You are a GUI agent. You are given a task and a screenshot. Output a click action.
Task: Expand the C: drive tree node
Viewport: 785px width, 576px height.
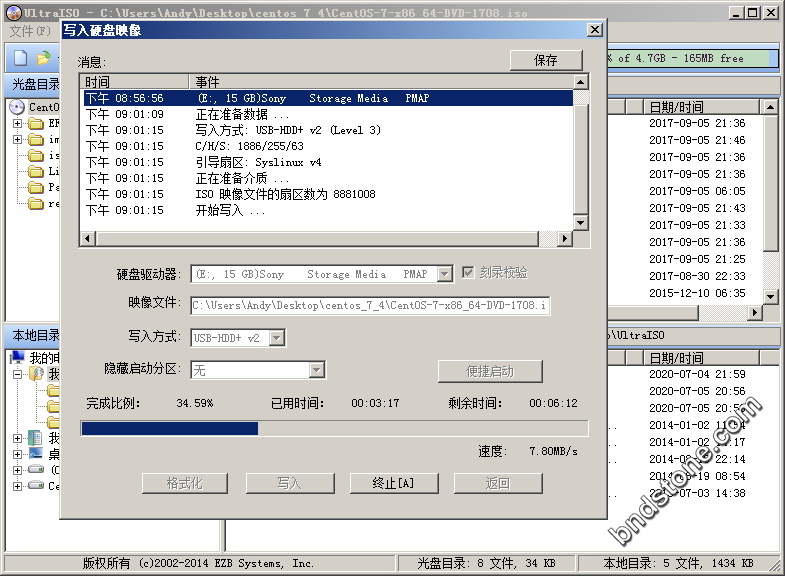(x=18, y=470)
